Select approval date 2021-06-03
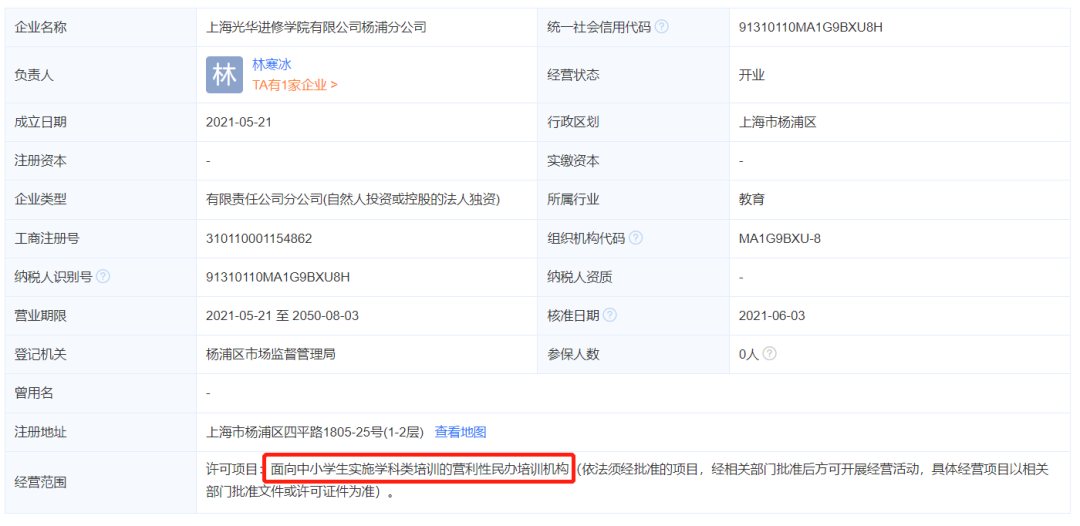 [772, 316]
